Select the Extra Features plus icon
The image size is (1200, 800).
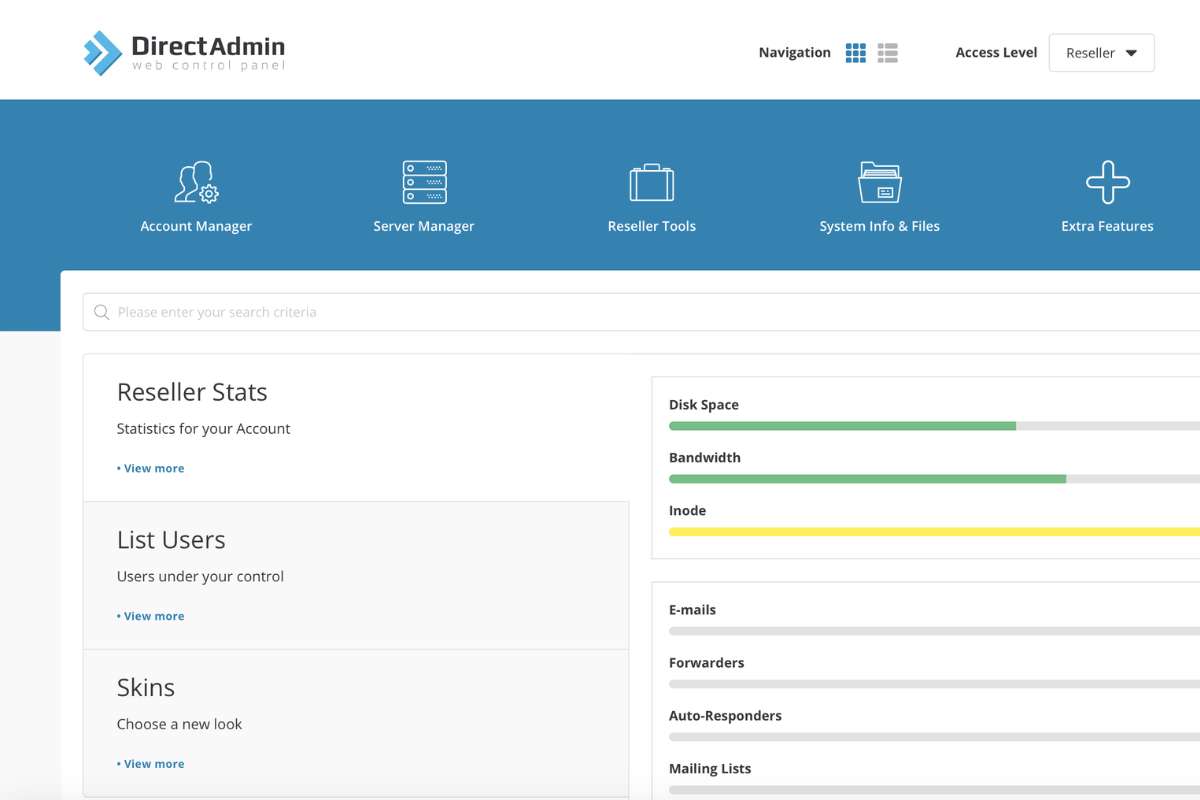[x=1107, y=182]
